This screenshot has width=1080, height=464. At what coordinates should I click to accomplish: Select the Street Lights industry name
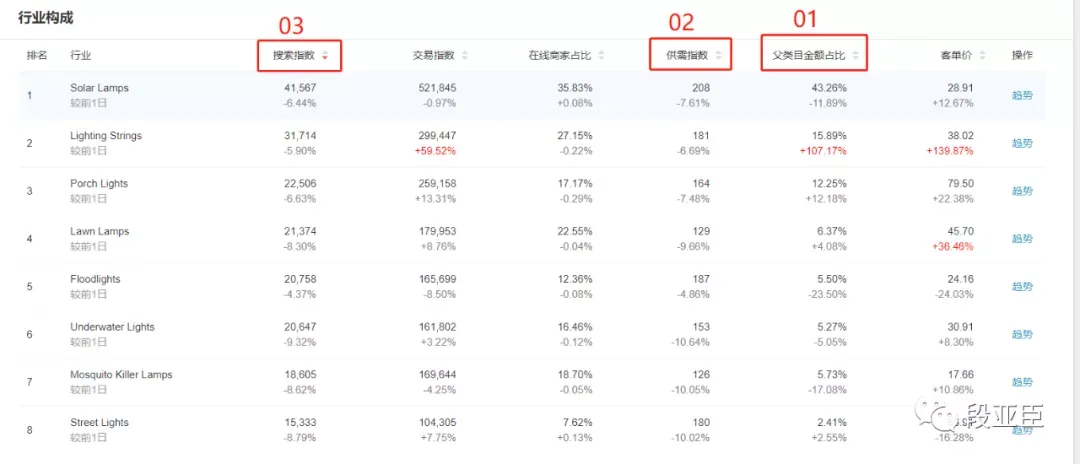click(99, 423)
